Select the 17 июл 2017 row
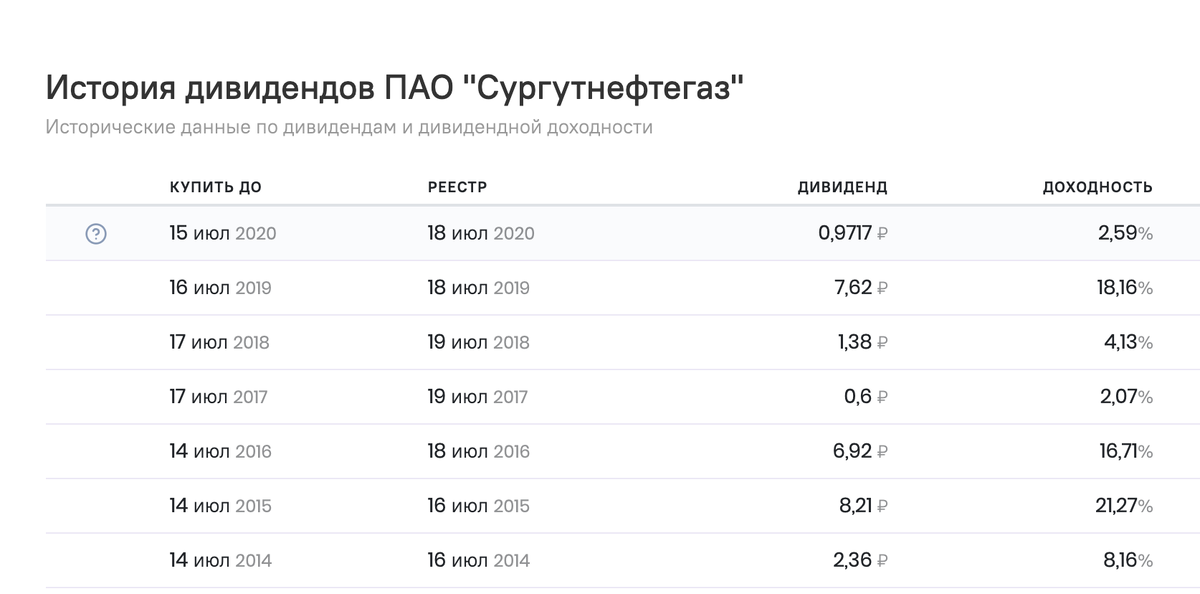The width and height of the screenshot is (1200, 594). (x=600, y=396)
